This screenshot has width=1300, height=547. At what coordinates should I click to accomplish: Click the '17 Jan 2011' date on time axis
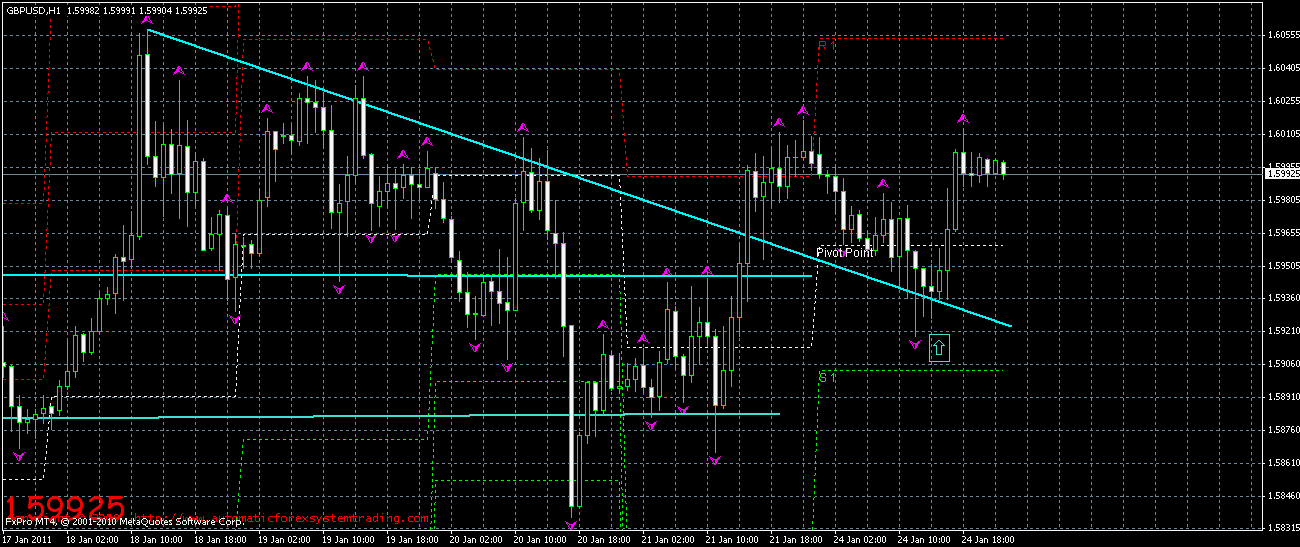pyautogui.click(x=28, y=539)
